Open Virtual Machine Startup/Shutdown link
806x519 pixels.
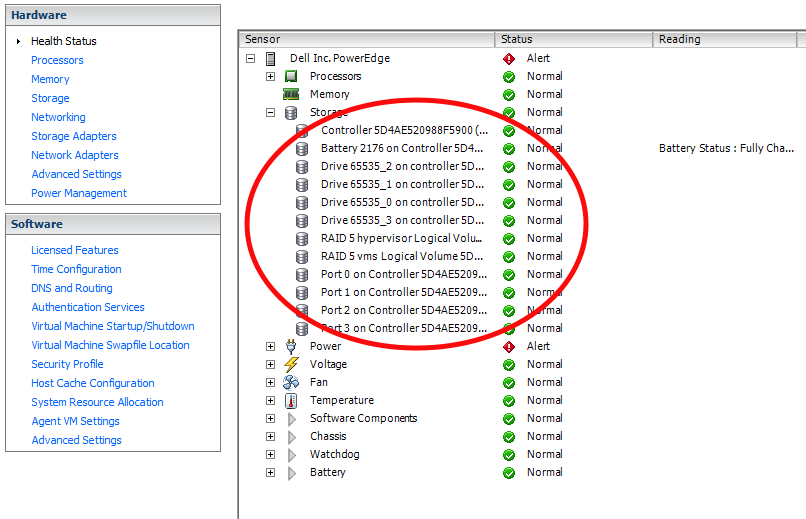click(x=113, y=326)
